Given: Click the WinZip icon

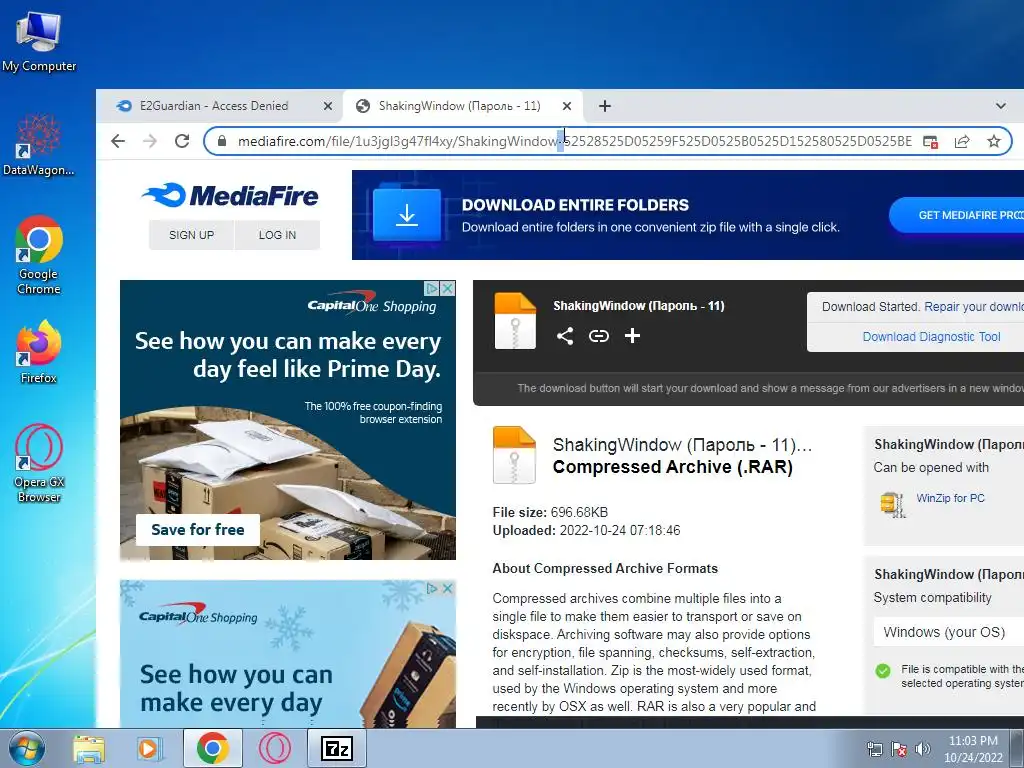Looking at the screenshot, I should pos(892,504).
